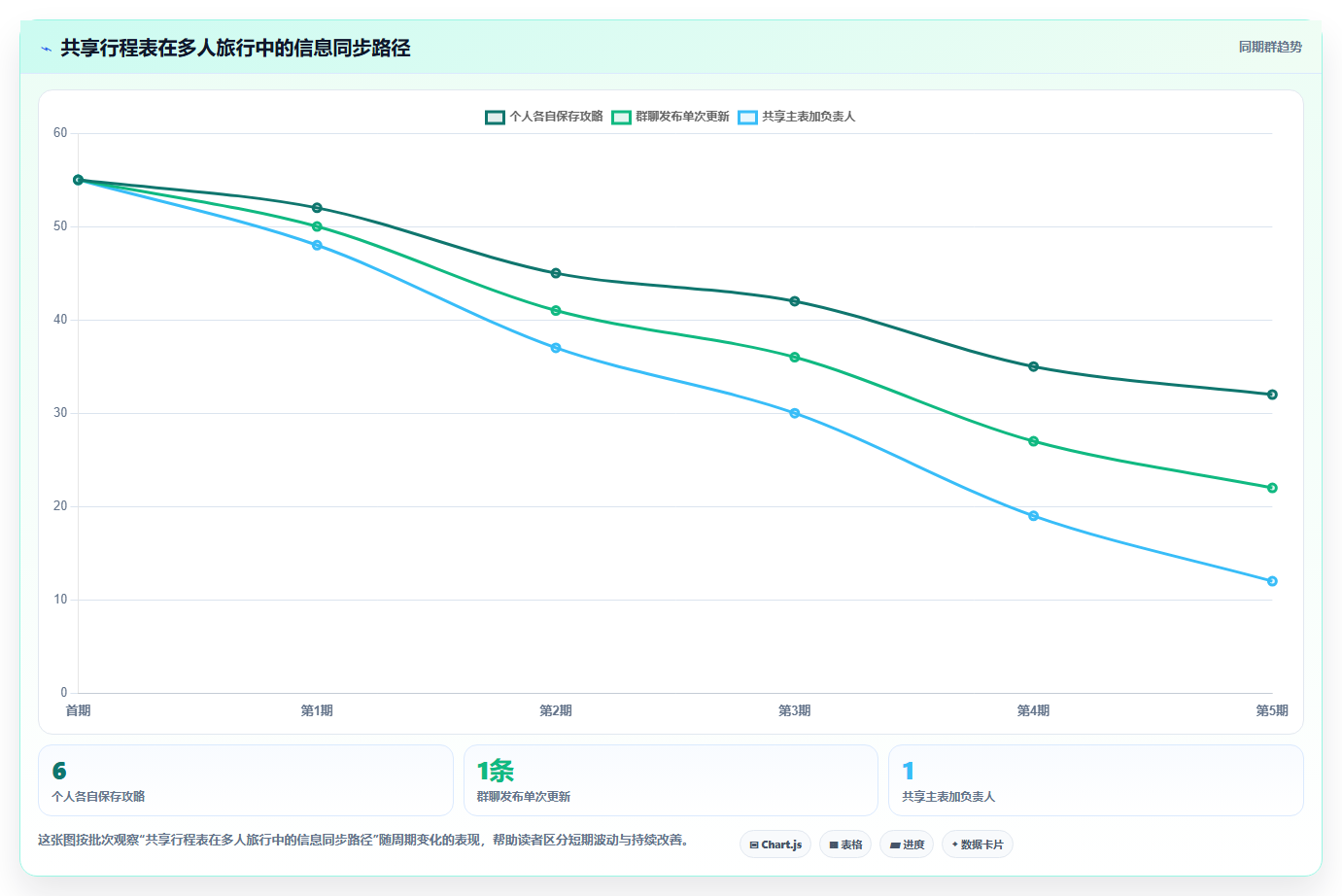1342x896 pixels.
Task: Click the light green point at 第2期 (41)
Action: click(556, 311)
